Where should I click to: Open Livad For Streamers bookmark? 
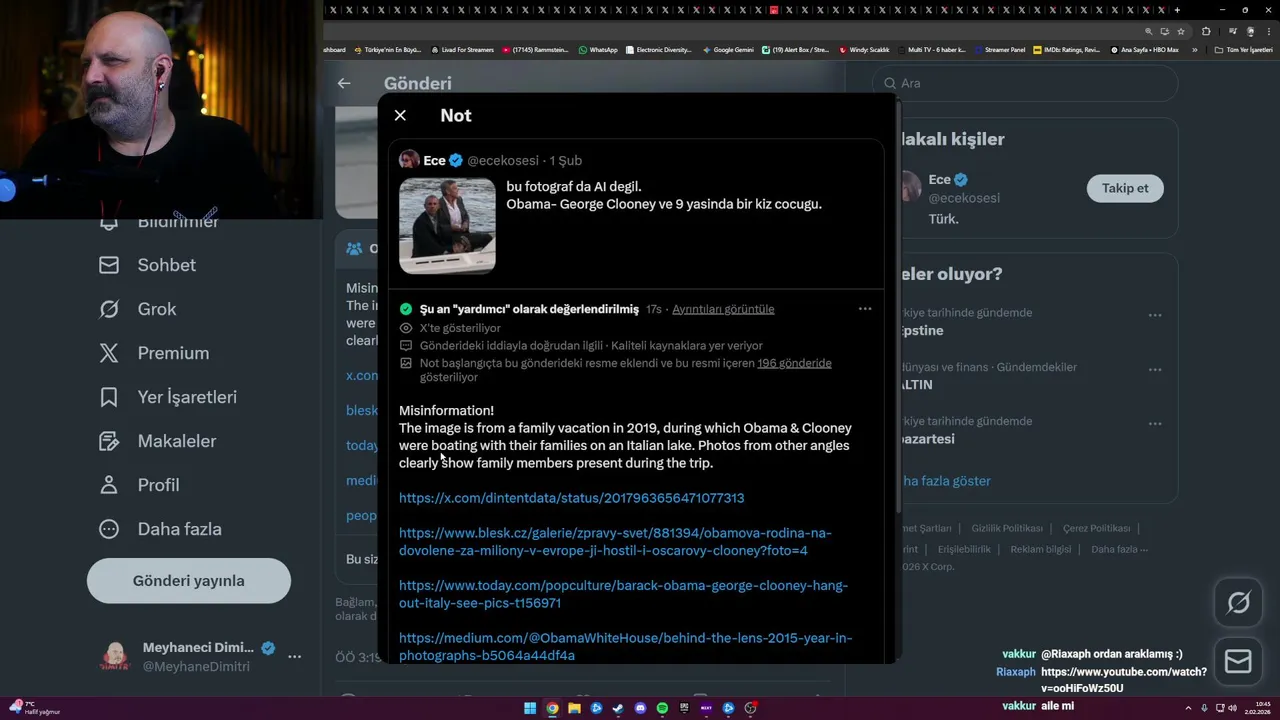(x=462, y=49)
